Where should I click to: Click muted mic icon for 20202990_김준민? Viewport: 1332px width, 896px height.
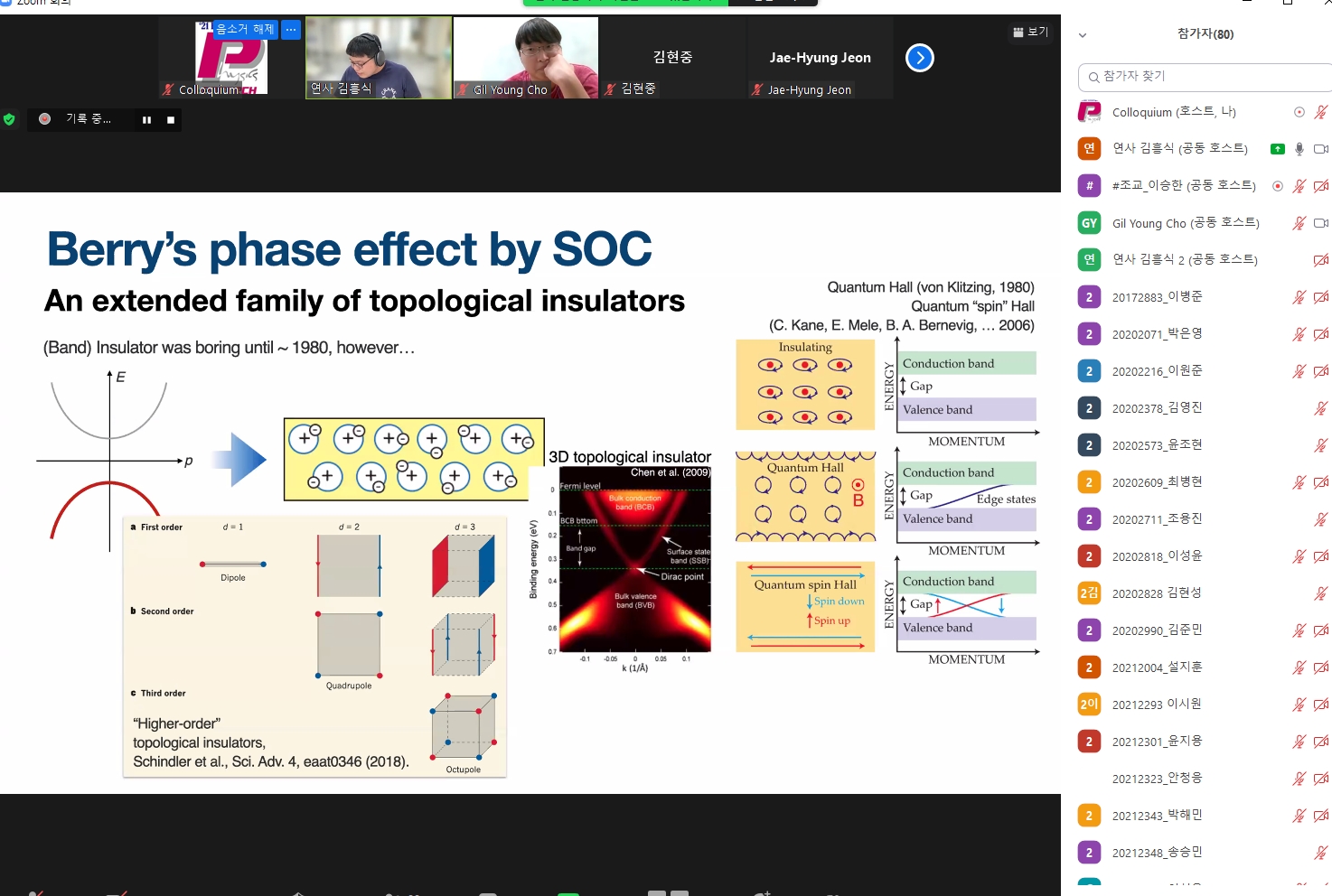click(x=1299, y=630)
